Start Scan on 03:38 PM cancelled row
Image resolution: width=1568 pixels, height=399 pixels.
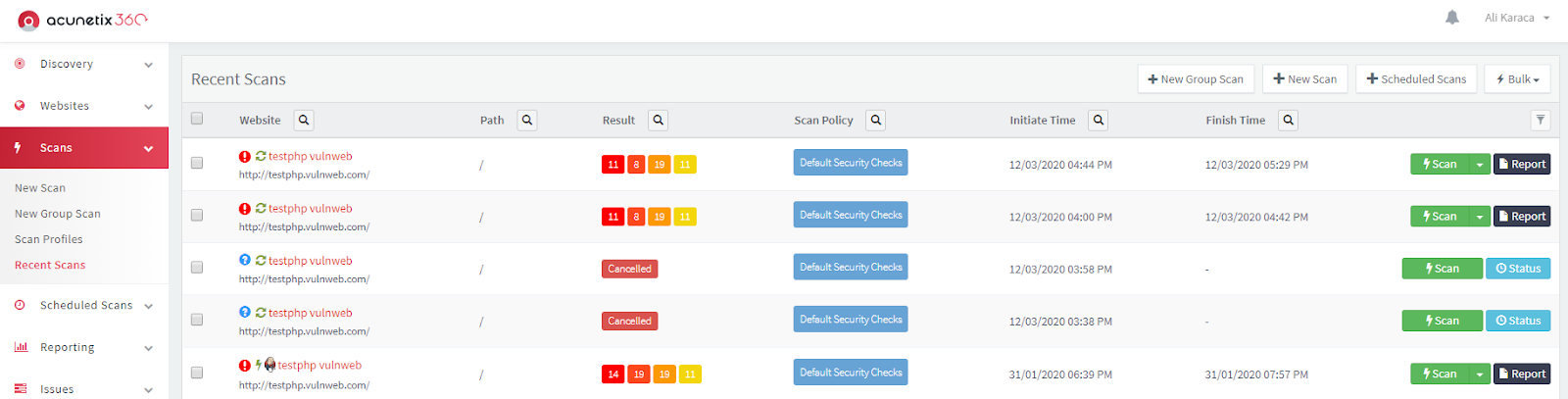pyautogui.click(x=1442, y=321)
